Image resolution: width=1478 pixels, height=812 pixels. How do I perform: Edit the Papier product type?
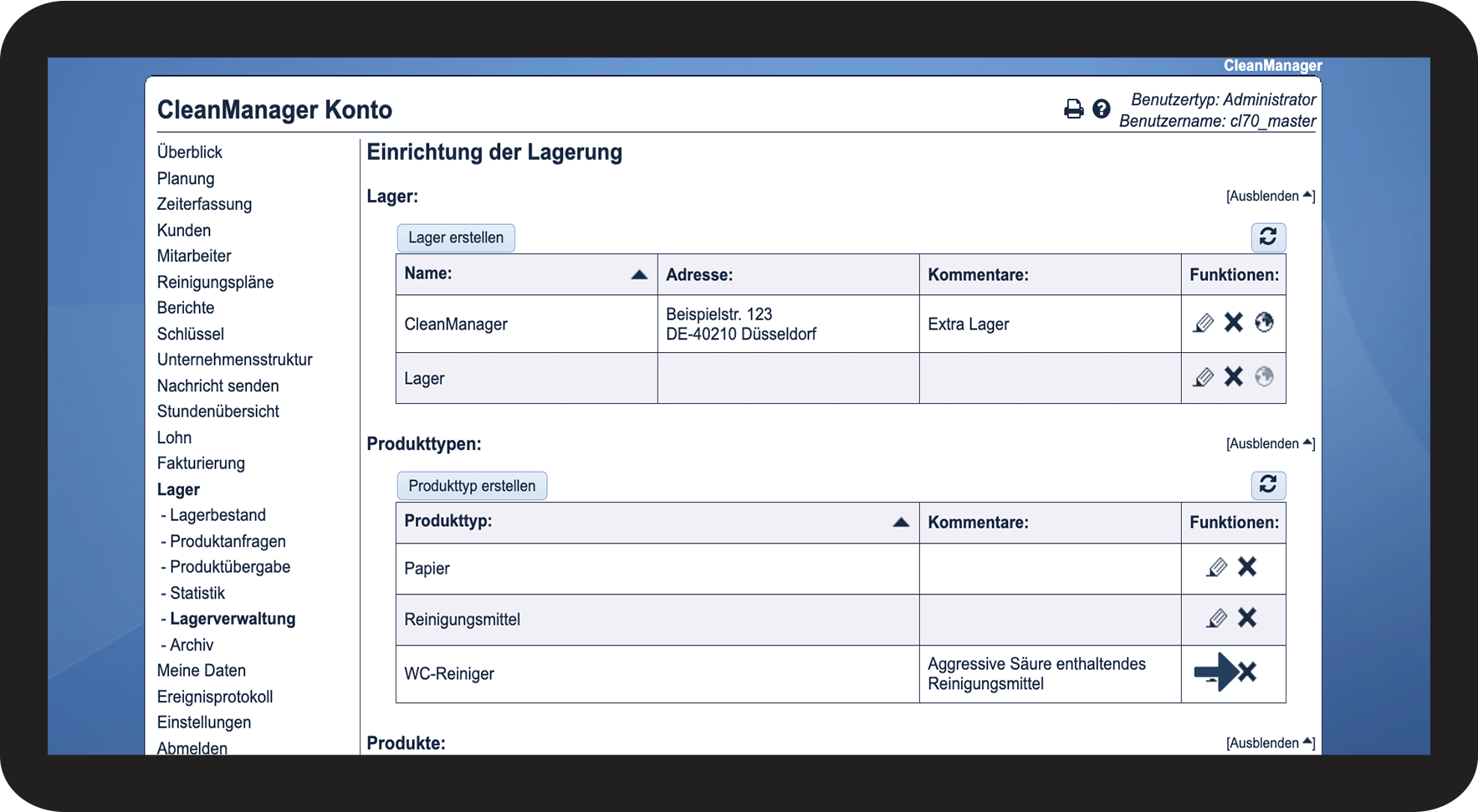coord(1217,568)
